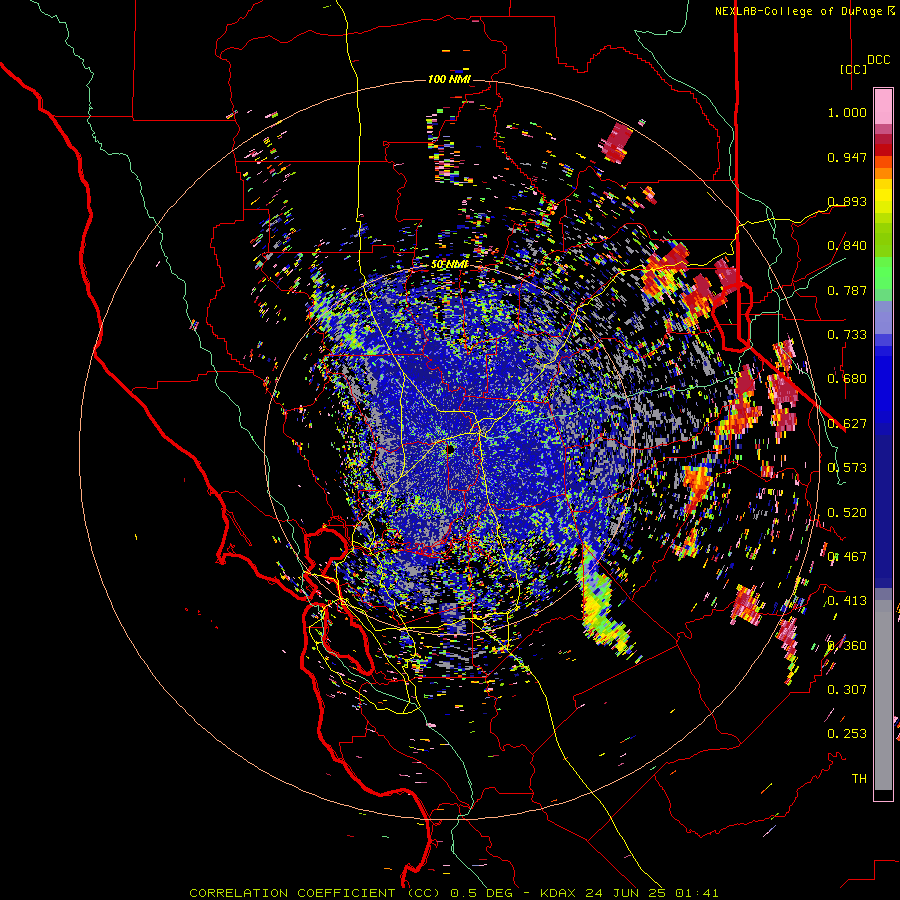
Task: Select the 0.840 scale value
Action: tap(847, 246)
